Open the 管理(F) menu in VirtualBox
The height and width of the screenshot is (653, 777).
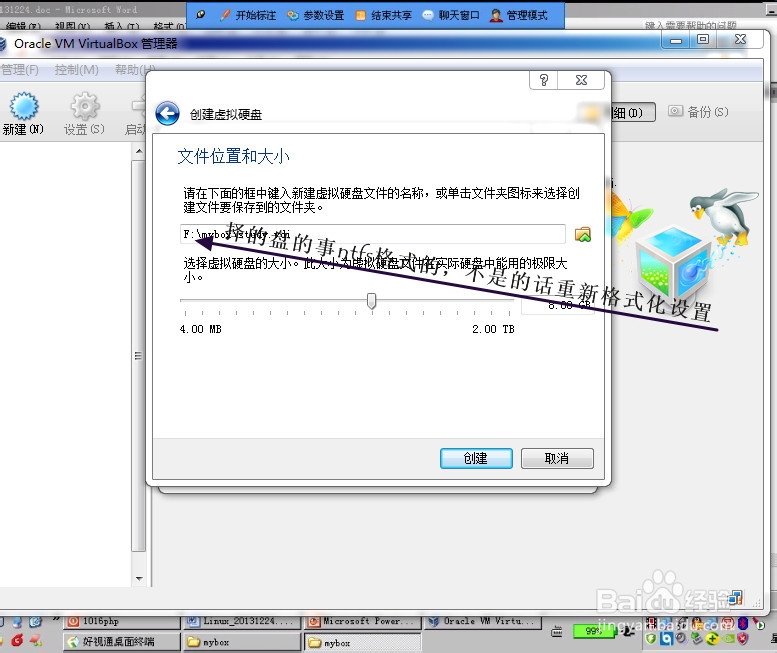coord(19,70)
